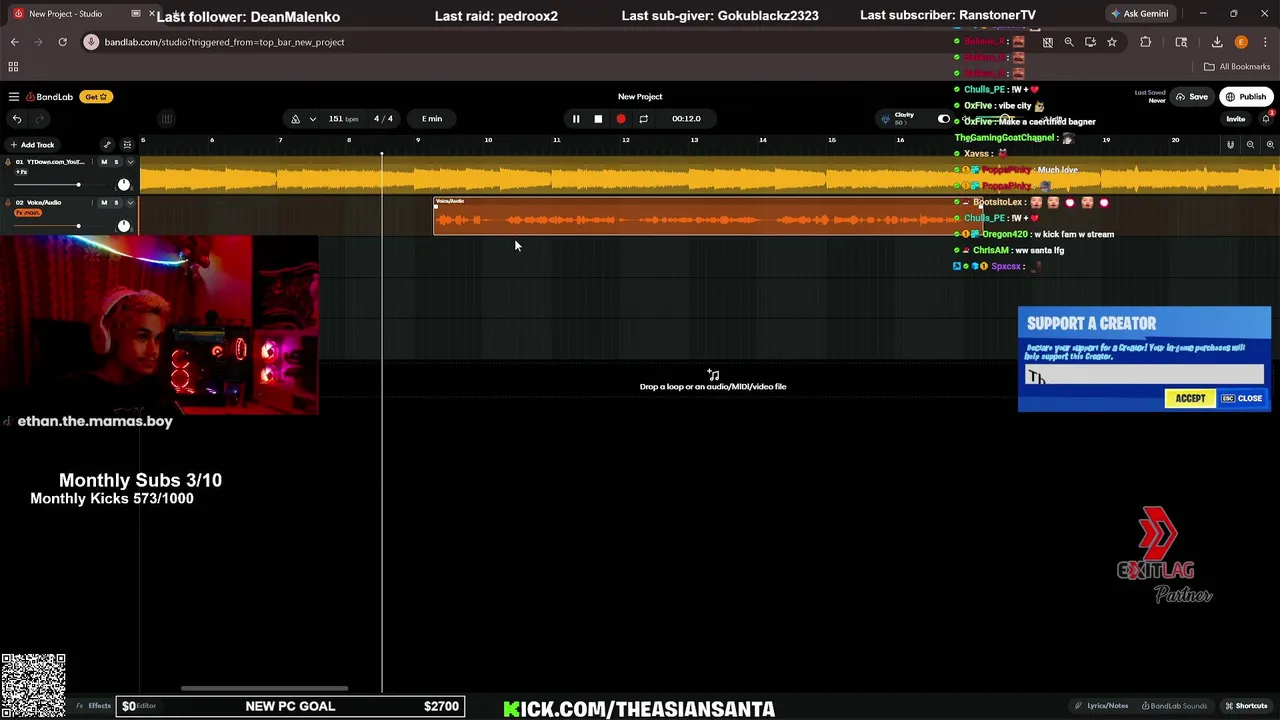Image resolution: width=1280 pixels, height=720 pixels.
Task: Open the Lyrics/Notes panel
Action: [1103, 706]
